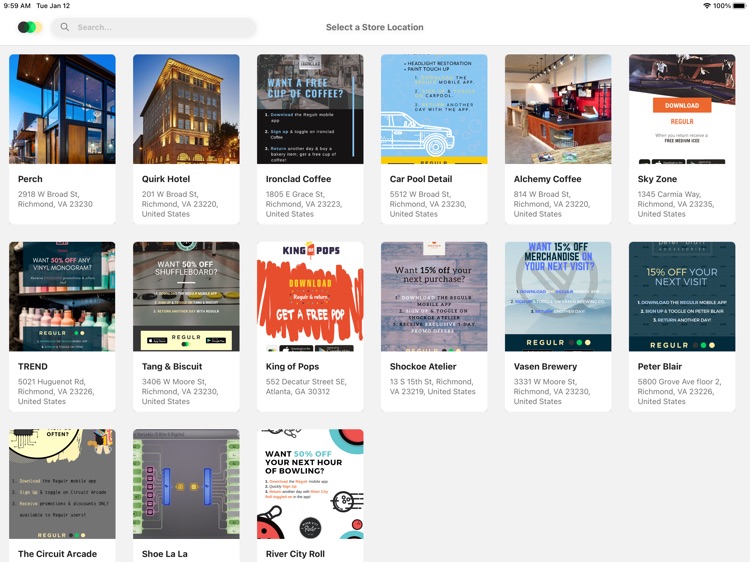Image resolution: width=750 pixels, height=562 pixels.
Task: Open the TREND vinyl monogram image
Action: 62,297
